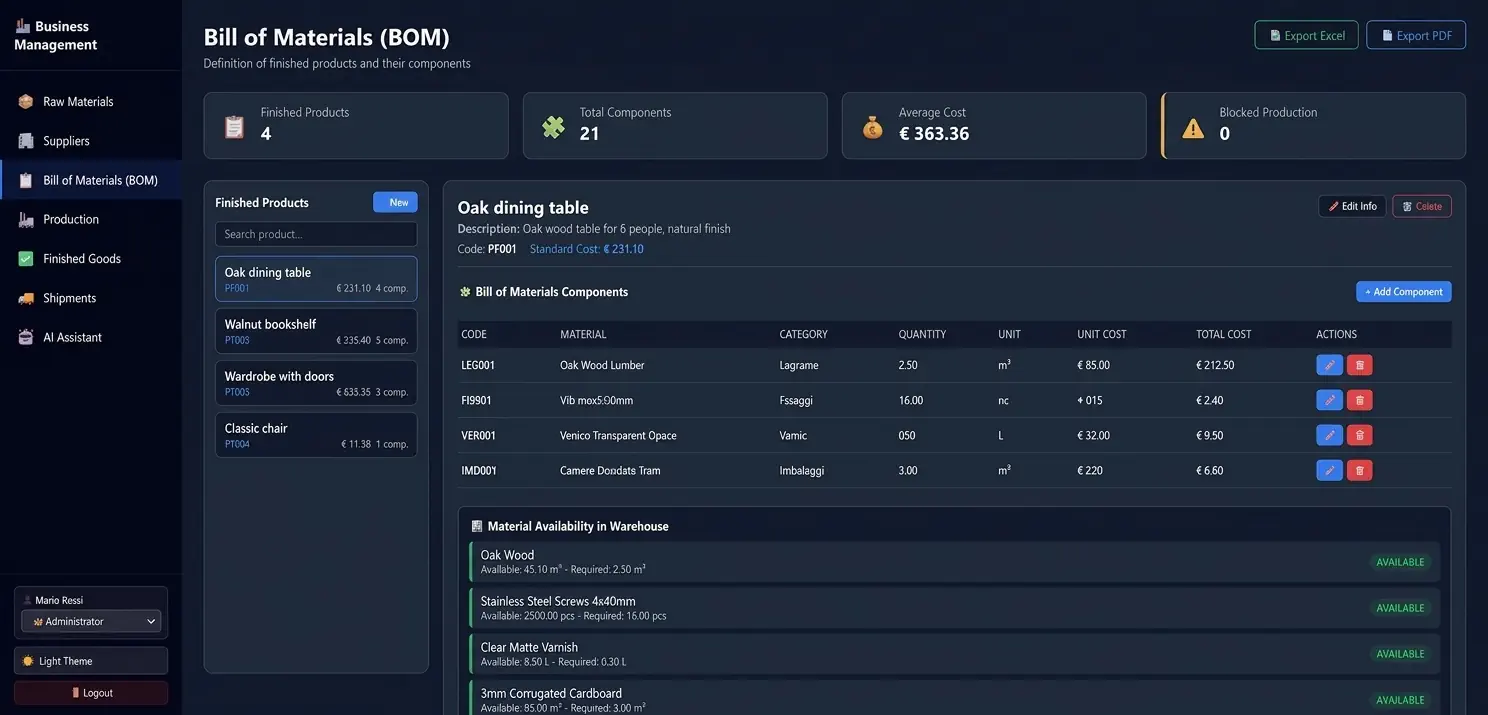Click the MATERIAL column header

(x=583, y=334)
